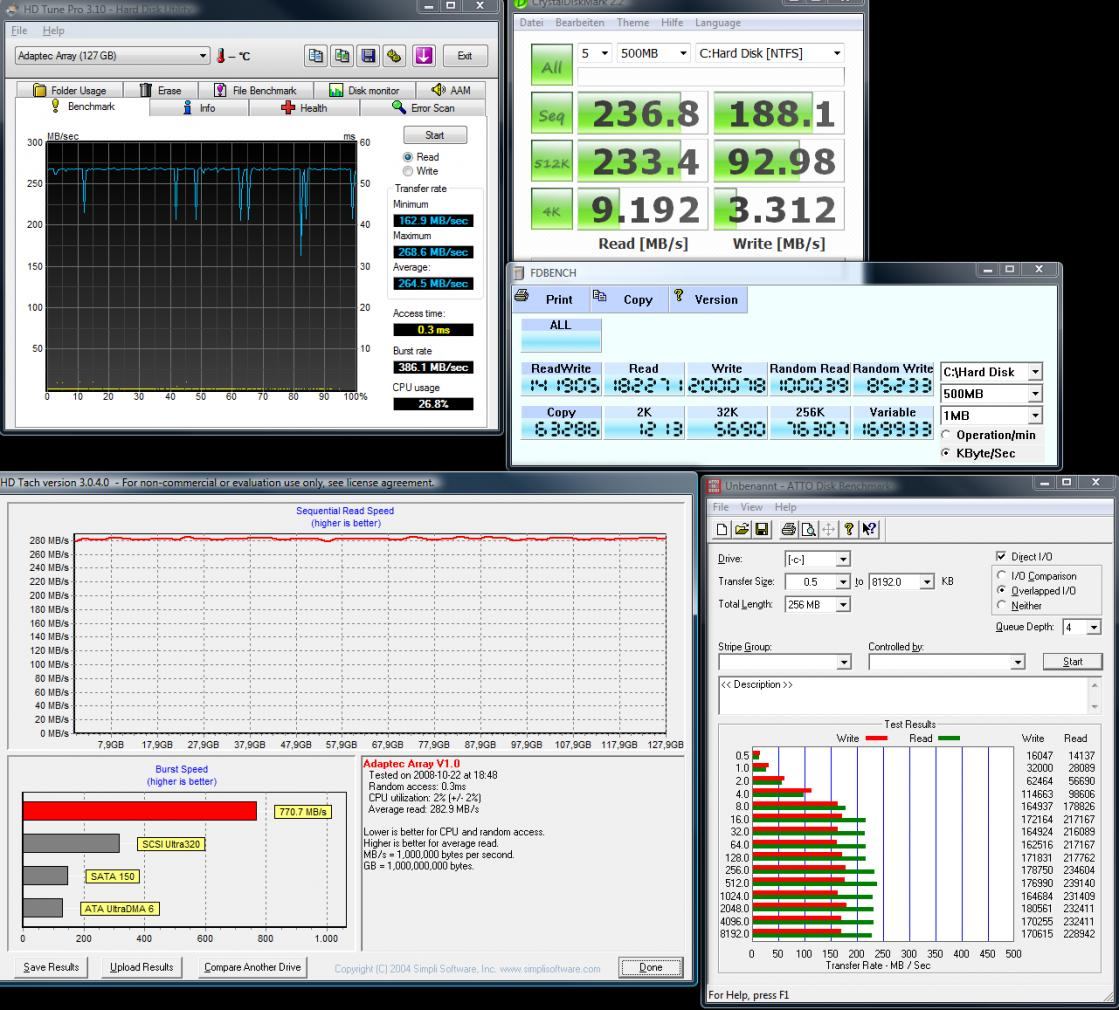Click the green 512K button in CrystalDiskMark
Viewport: 1119px width, 1010px height.
(x=552, y=162)
